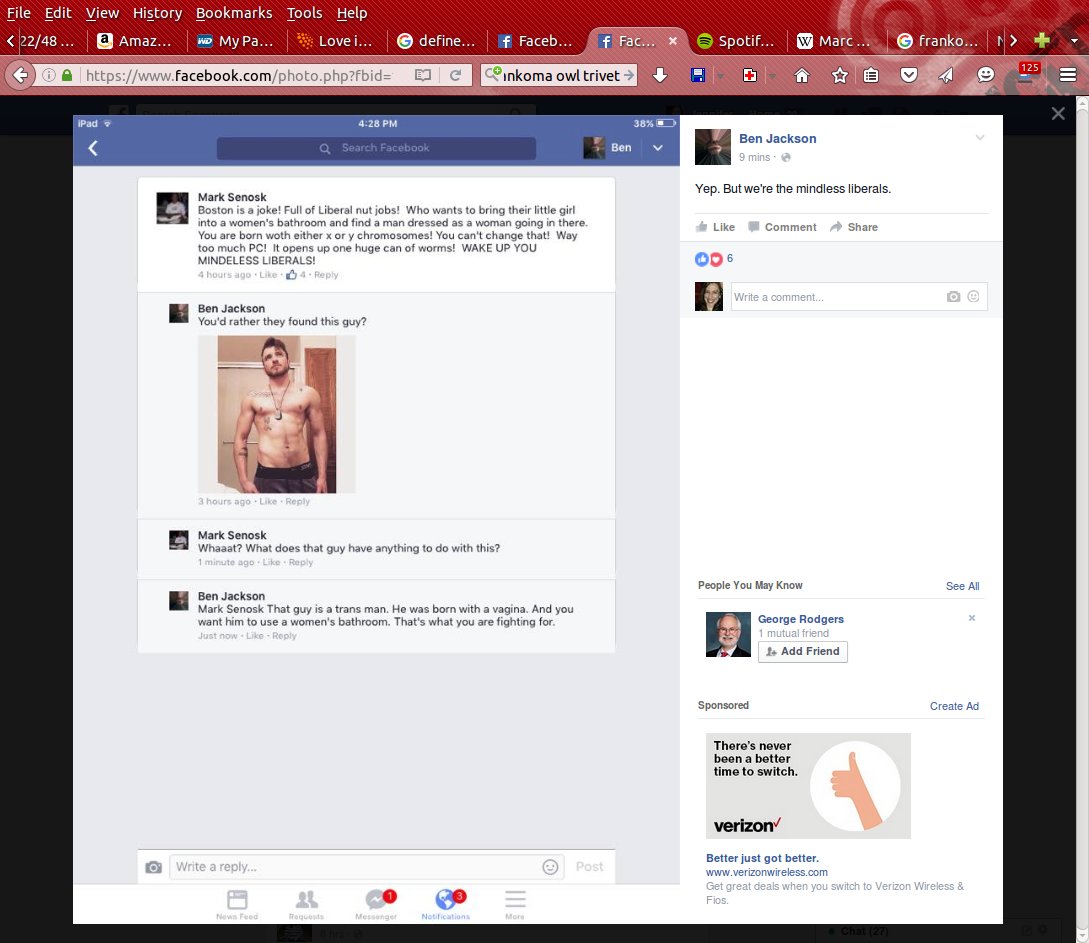Go to the Firefox home page icon
The image size is (1089, 943).
pos(801,76)
